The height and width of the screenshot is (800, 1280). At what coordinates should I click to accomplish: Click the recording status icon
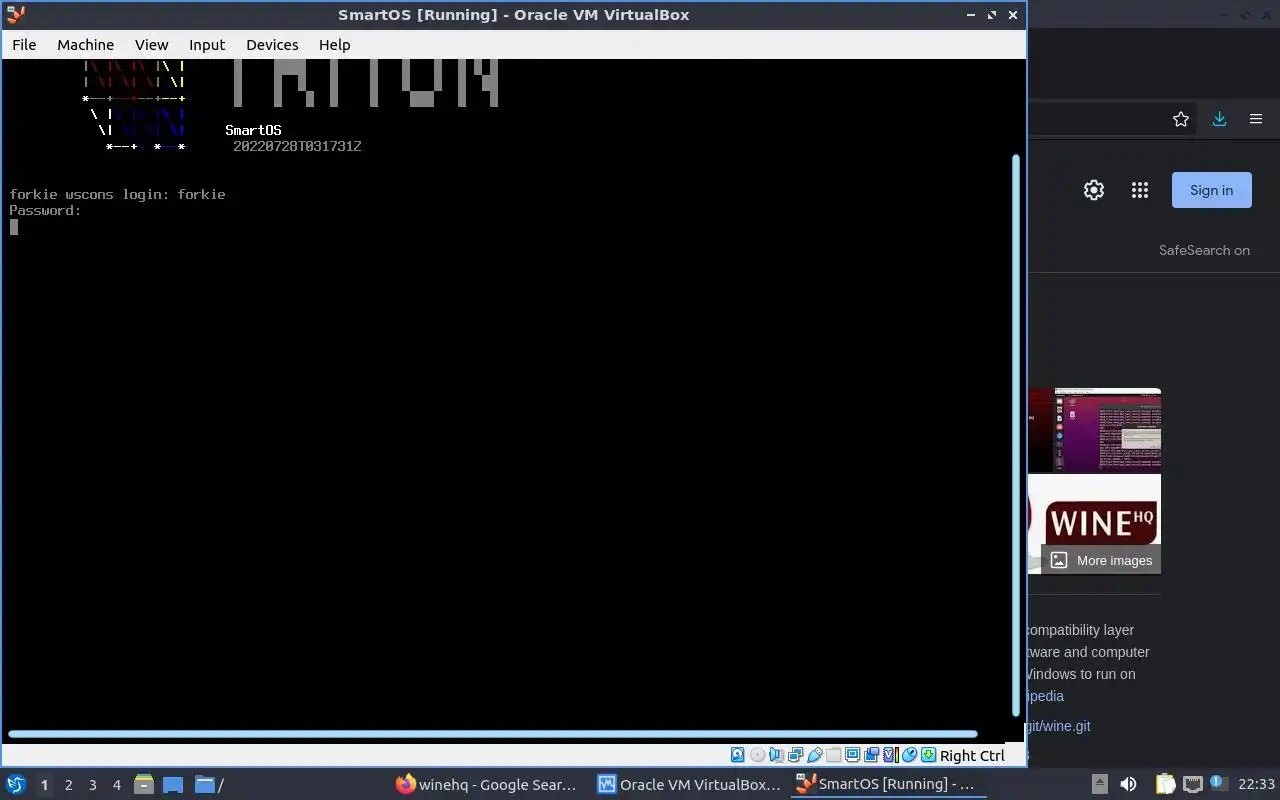[x=871, y=755]
